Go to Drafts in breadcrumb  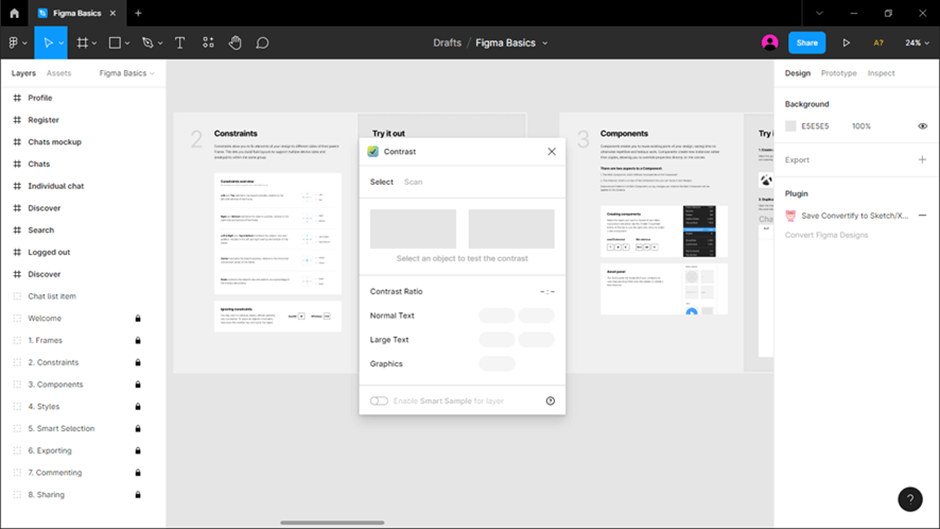pos(447,43)
